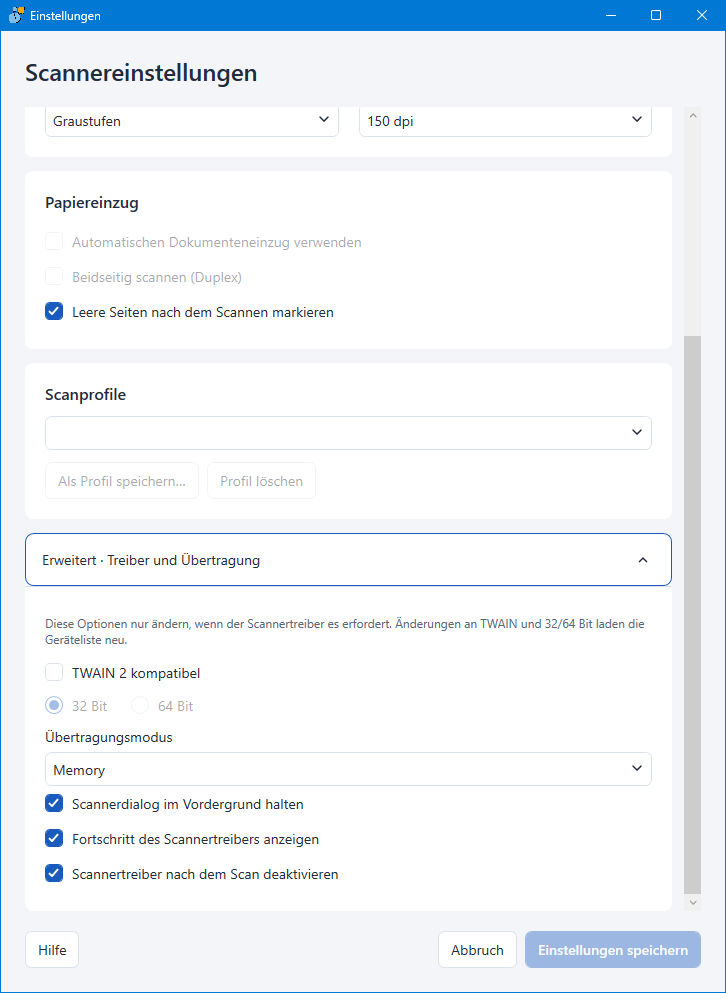This screenshot has width=726, height=993.
Task: Click the hint text about TWAIN Geräteliste
Action: [x=345, y=631]
